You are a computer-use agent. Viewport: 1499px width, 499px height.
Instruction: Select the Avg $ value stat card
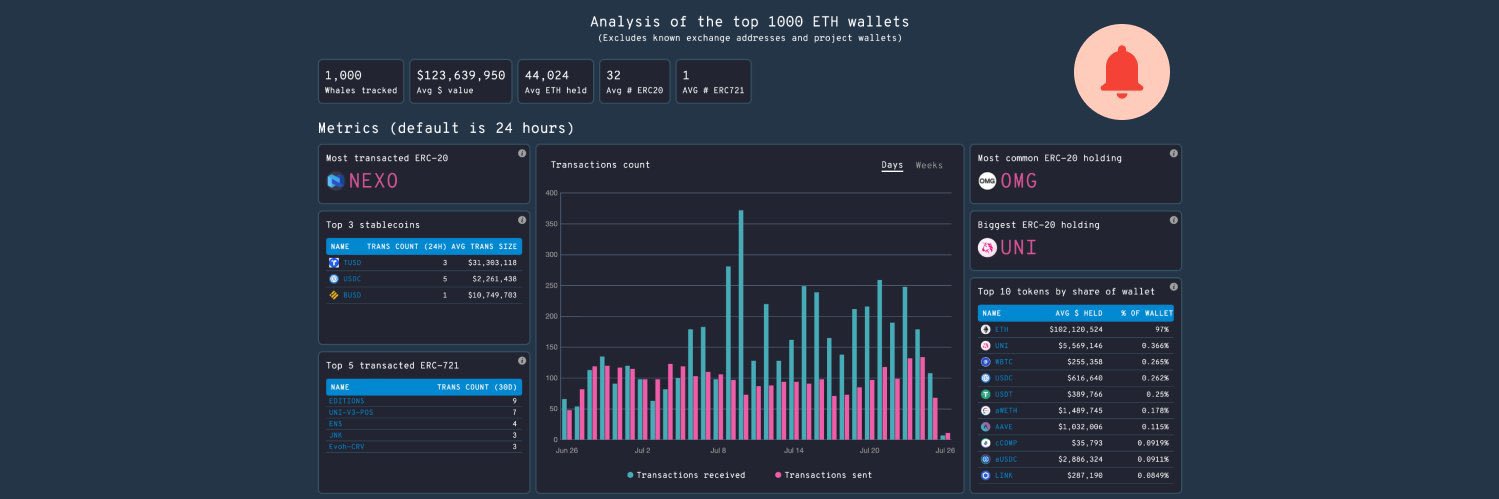click(461, 82)
